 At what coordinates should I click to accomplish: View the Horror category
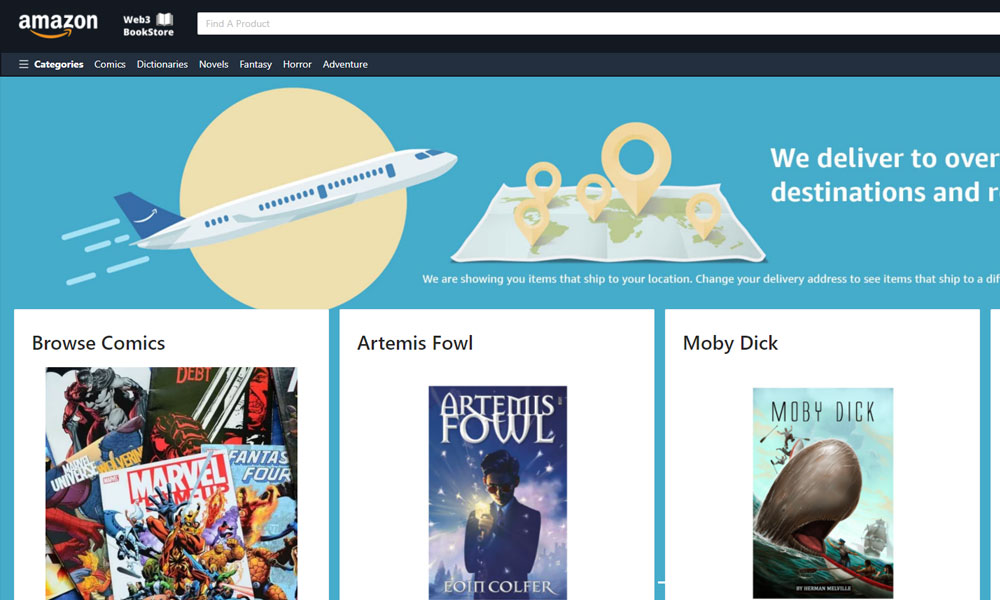(x=297, y=64)
